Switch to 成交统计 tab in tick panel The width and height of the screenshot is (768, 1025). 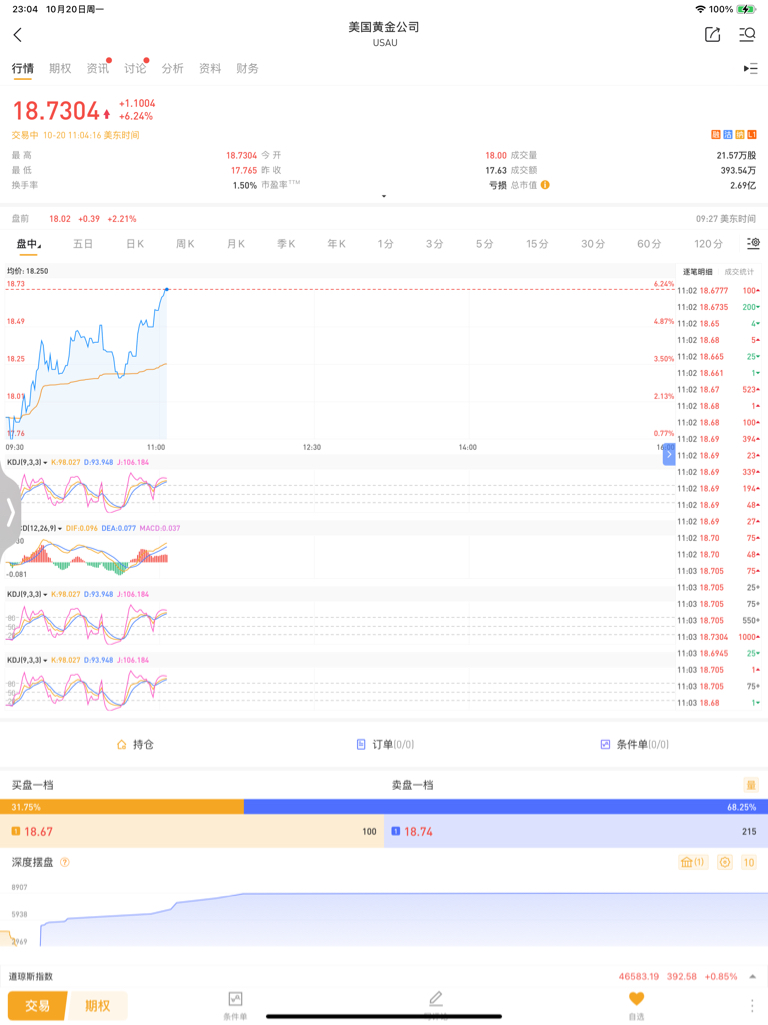click(739, 272)
